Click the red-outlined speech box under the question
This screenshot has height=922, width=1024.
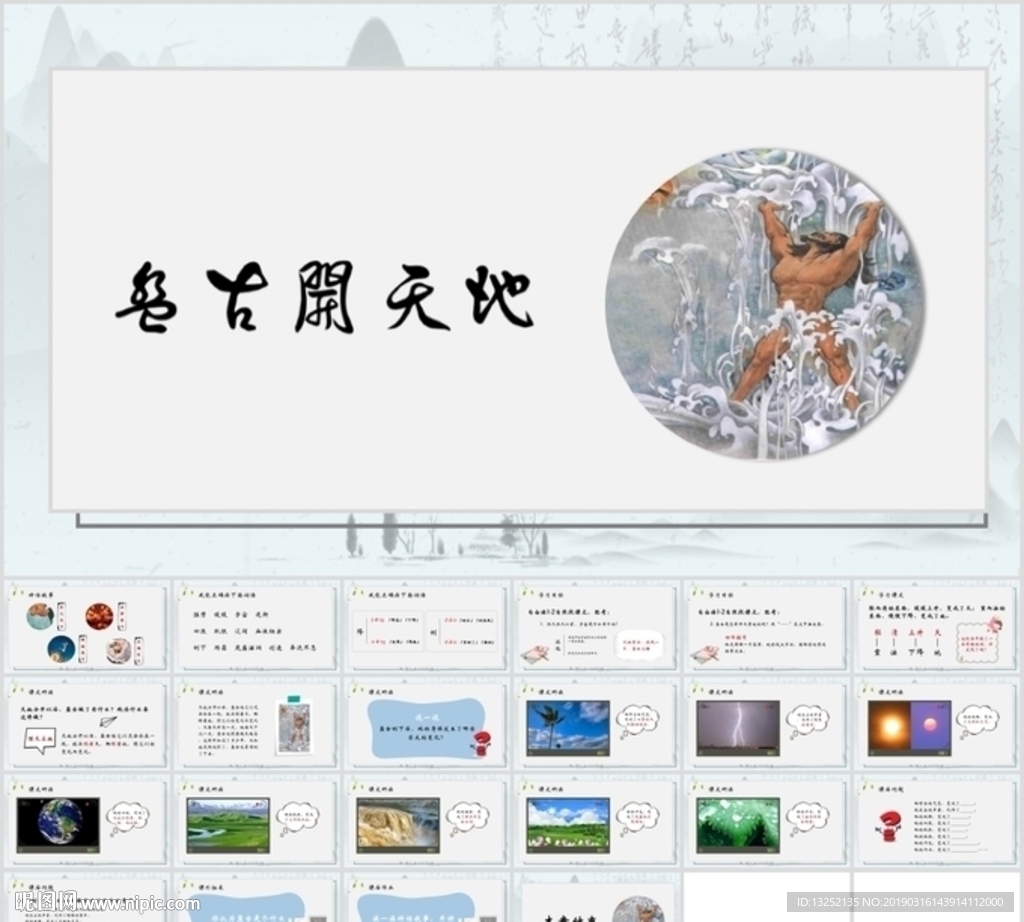[x=40, y=740]
